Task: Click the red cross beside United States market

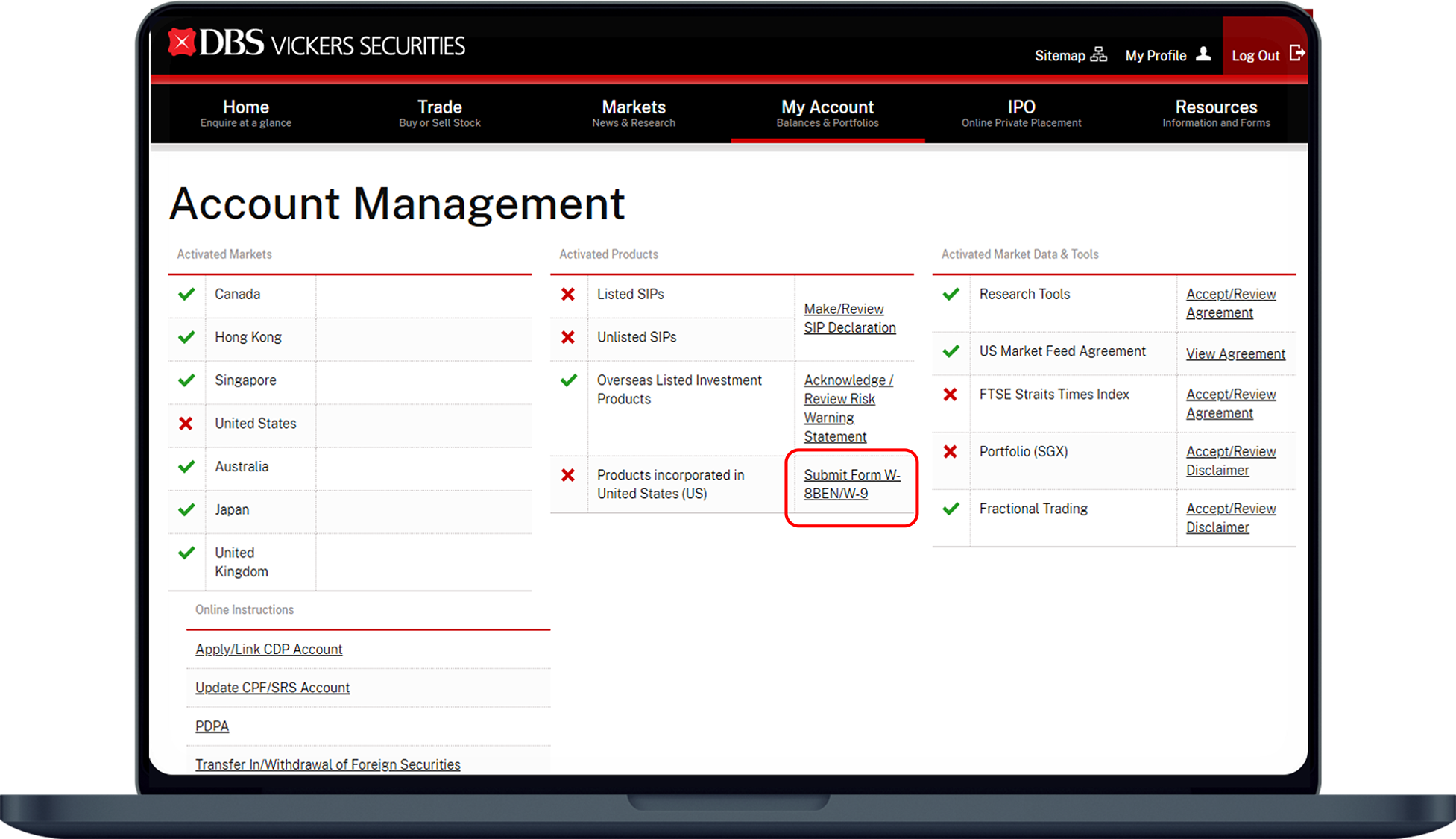Action: pos(186,424)
